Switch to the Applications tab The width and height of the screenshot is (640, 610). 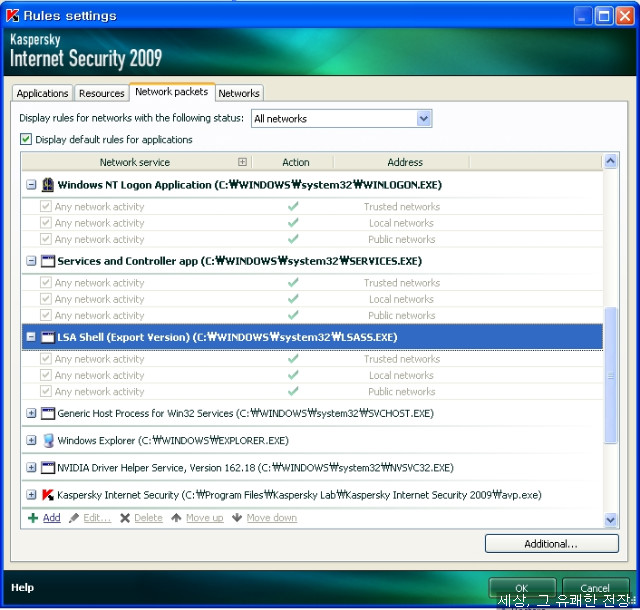42,94
